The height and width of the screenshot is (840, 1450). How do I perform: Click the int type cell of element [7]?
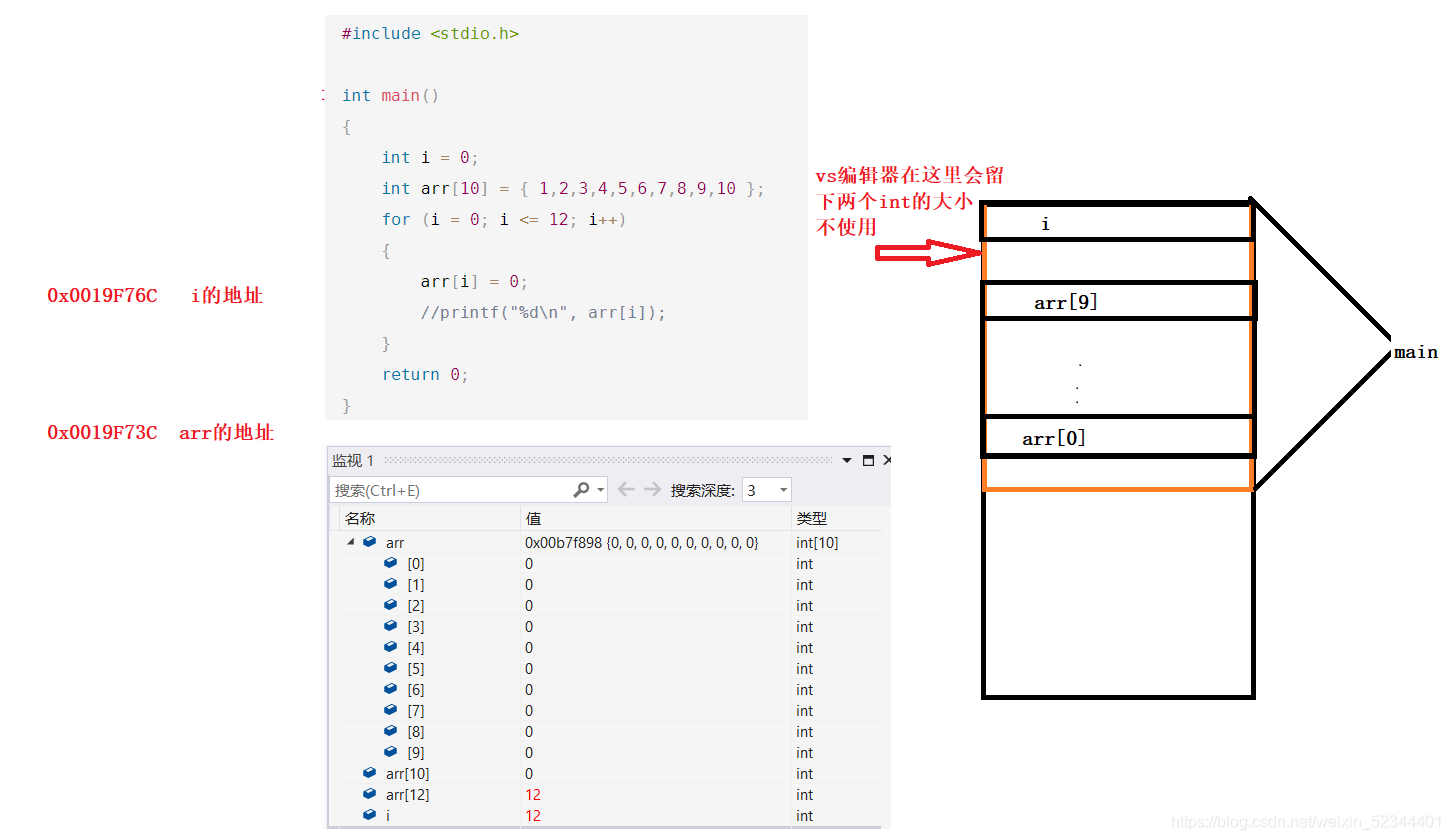pyautogui.click(x=805, y=711)
